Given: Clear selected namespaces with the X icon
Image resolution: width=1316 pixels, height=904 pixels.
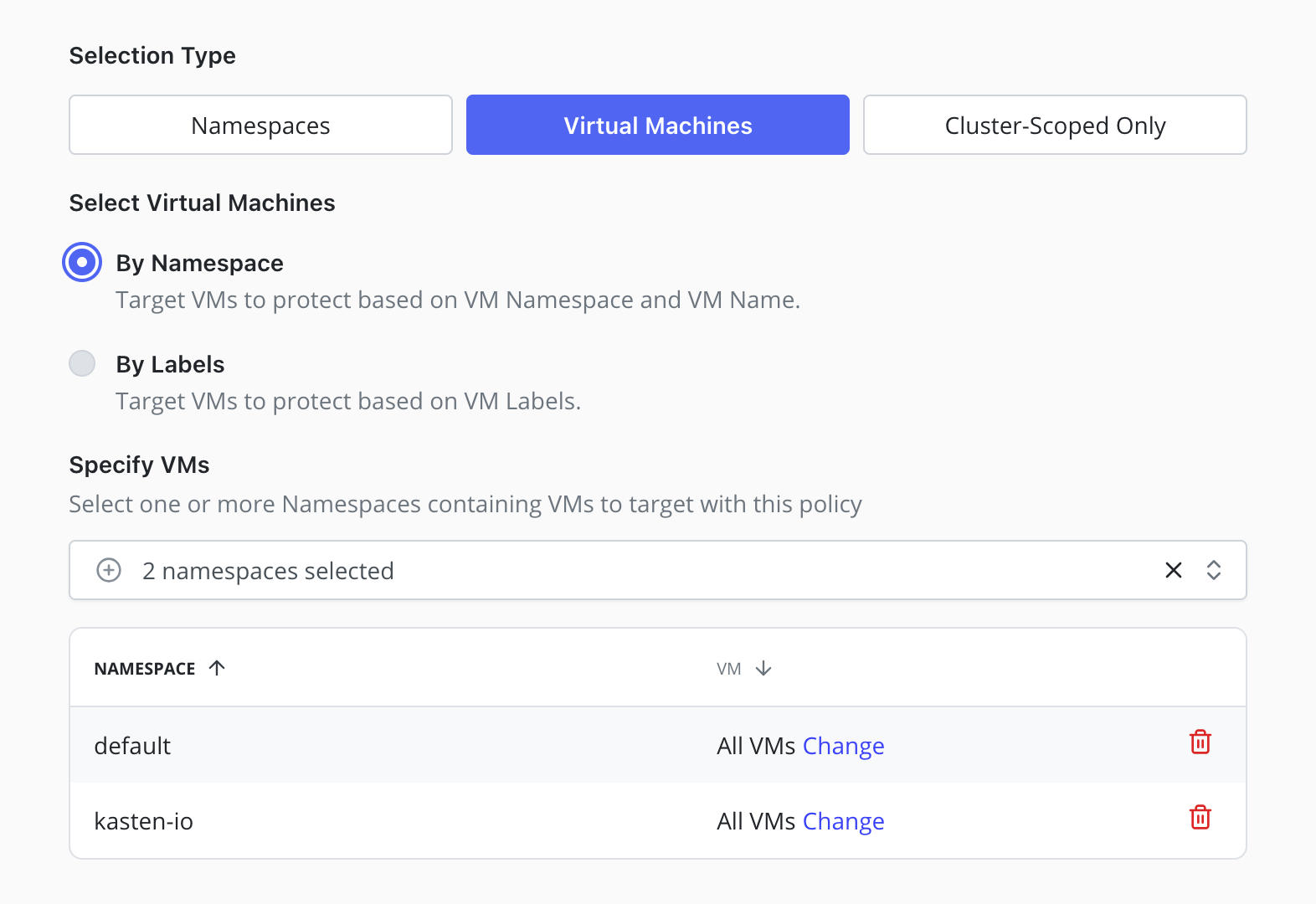Looking at the screenshot, I should (x=1174, y=570).
